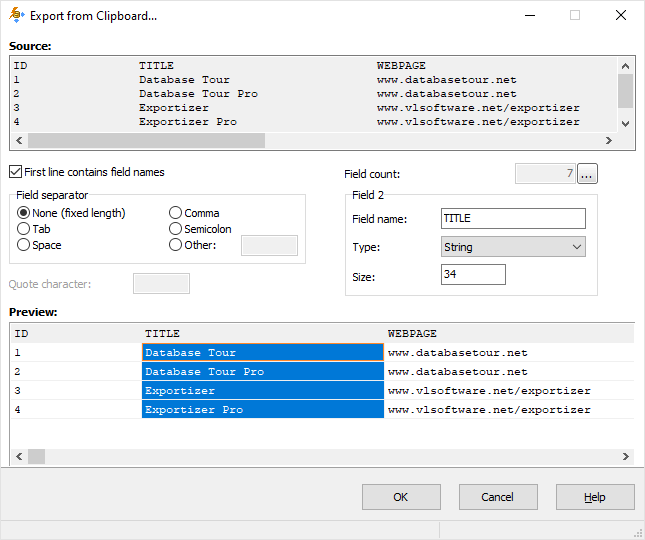Click Source scroll down arrow
The height and width of the screenshot is (540, 645).
(x=625, y=124)
